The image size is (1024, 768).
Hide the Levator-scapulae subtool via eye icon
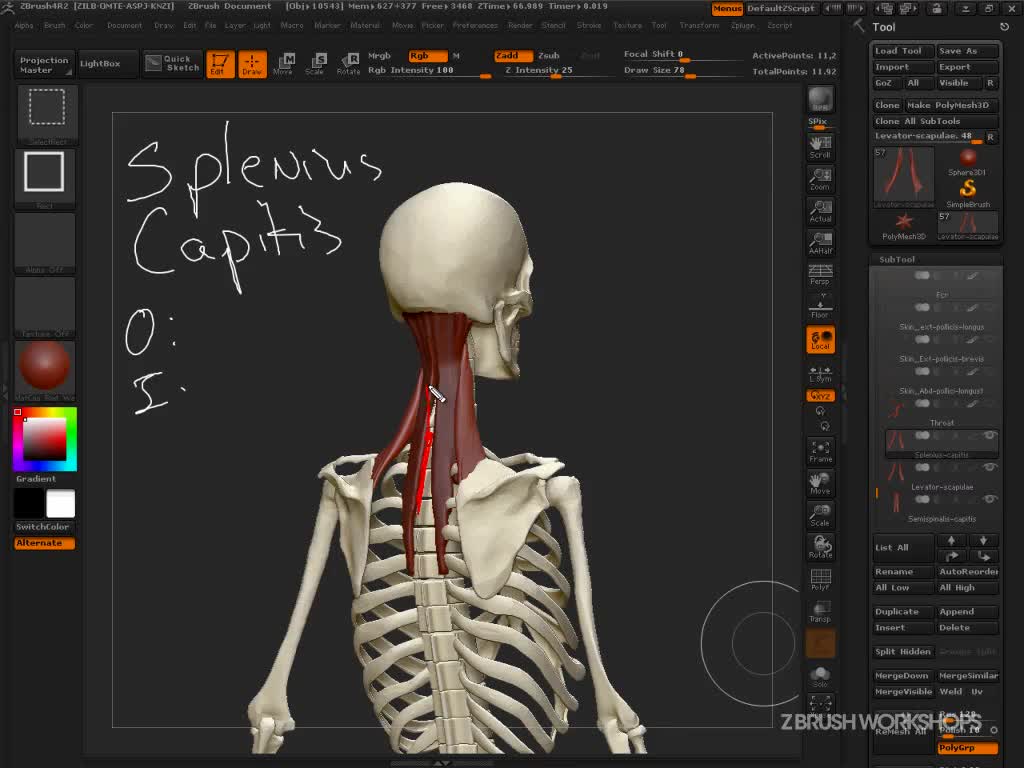[990, 467]
